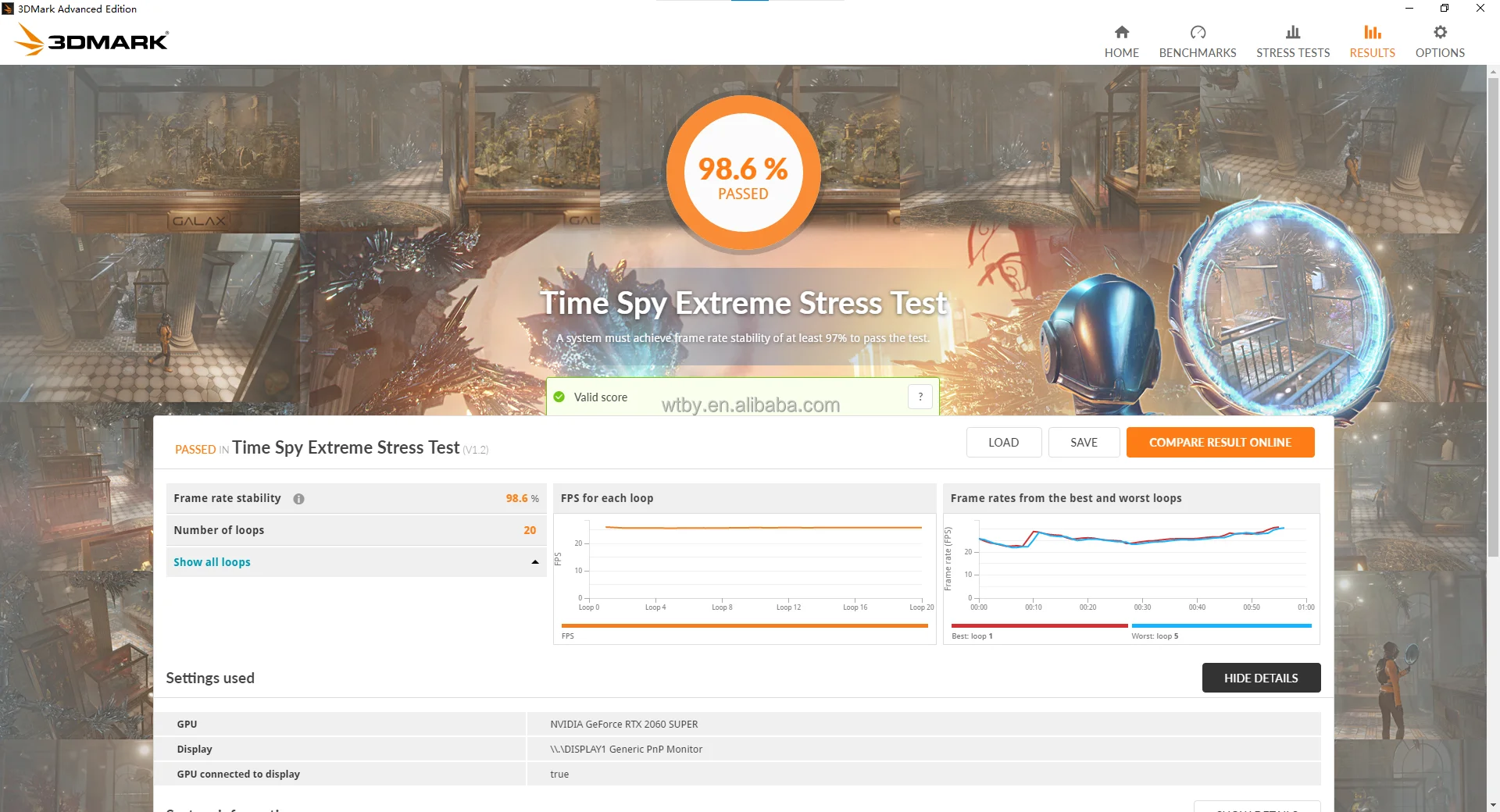Click the red Best loop legend bar
This screenshot has width=1500, height=812.
coord(1040,625)
